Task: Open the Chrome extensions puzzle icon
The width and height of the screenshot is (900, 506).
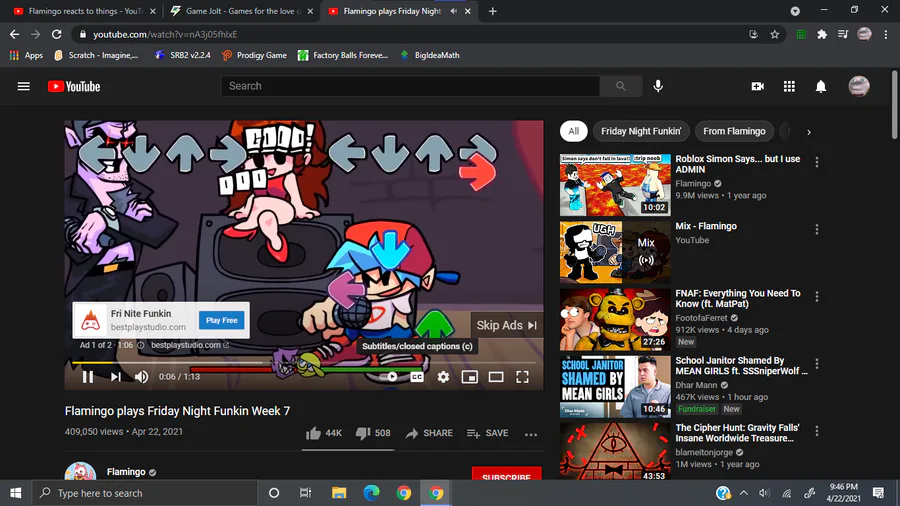Action: (x=822, y=34)
